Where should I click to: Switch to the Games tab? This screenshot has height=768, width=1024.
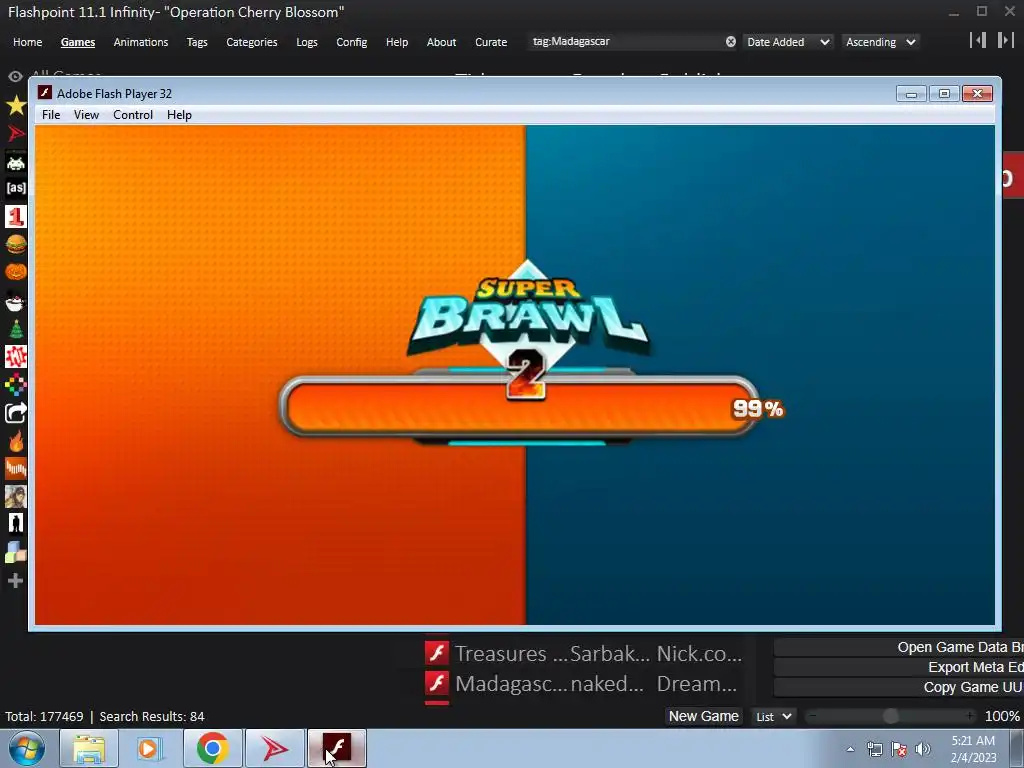click(x=78, y=42)
